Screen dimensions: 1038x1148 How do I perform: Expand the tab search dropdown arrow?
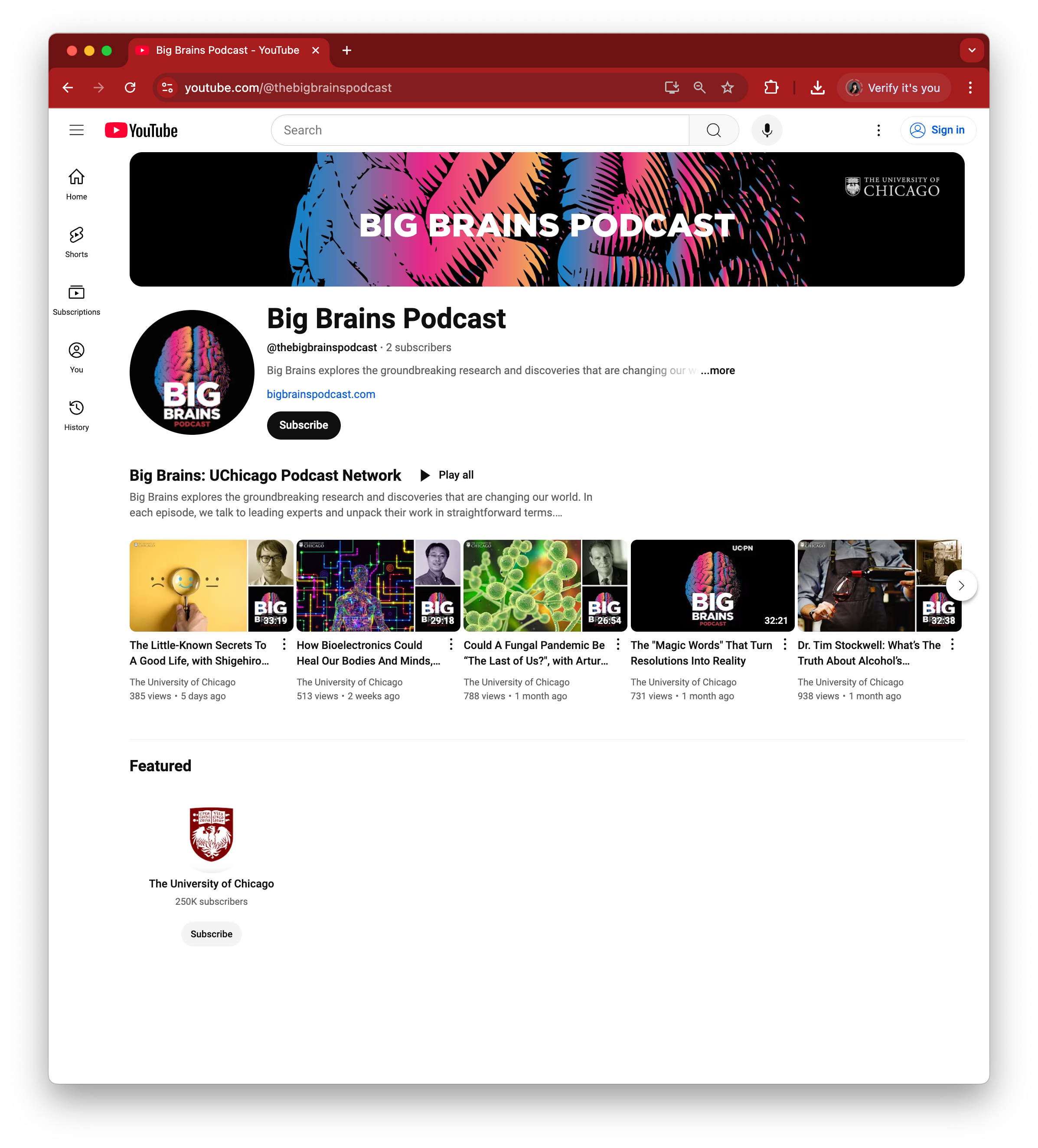tap(972, 51)
